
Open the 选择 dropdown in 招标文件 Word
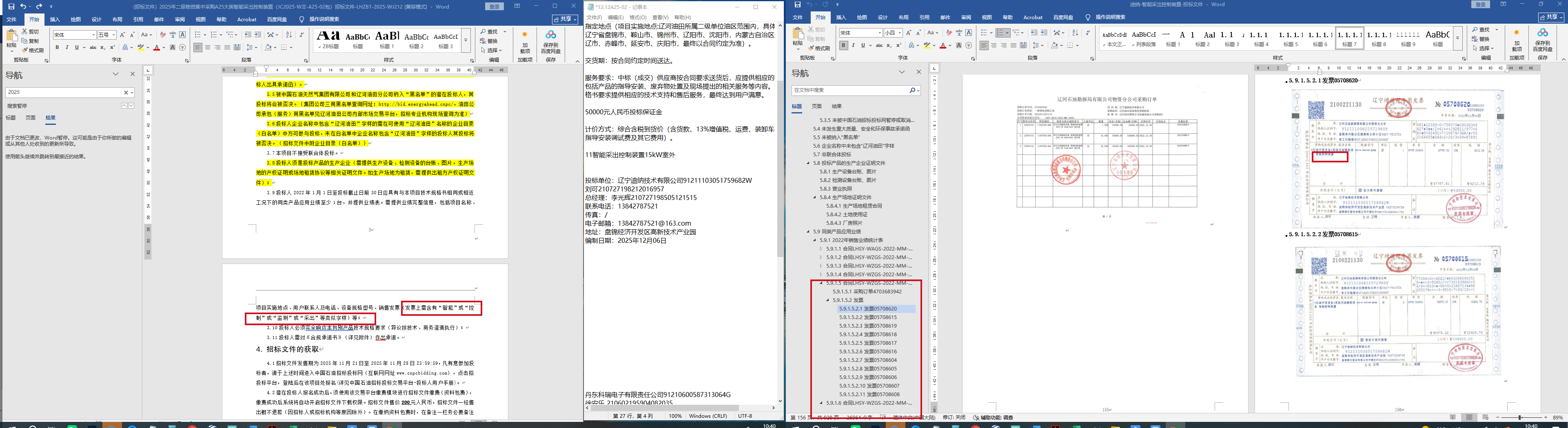(x=491, y=50)
